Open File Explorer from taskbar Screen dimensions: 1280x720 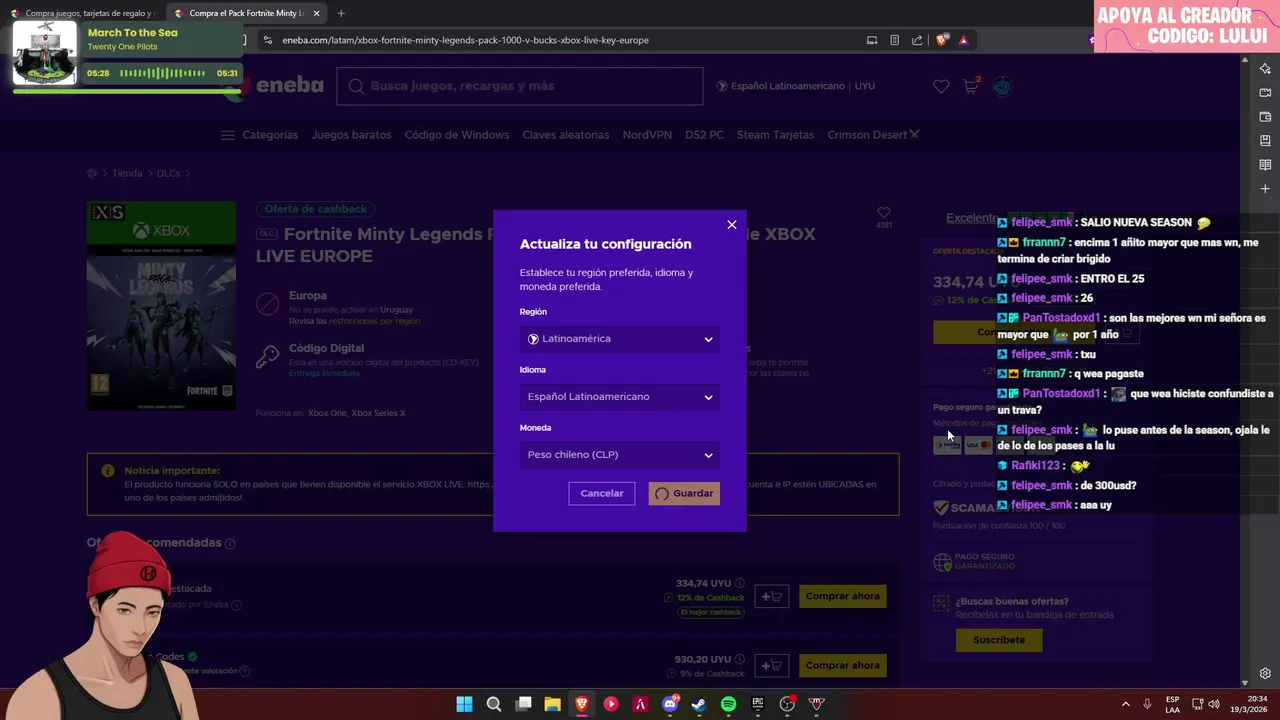coord(552,704)
